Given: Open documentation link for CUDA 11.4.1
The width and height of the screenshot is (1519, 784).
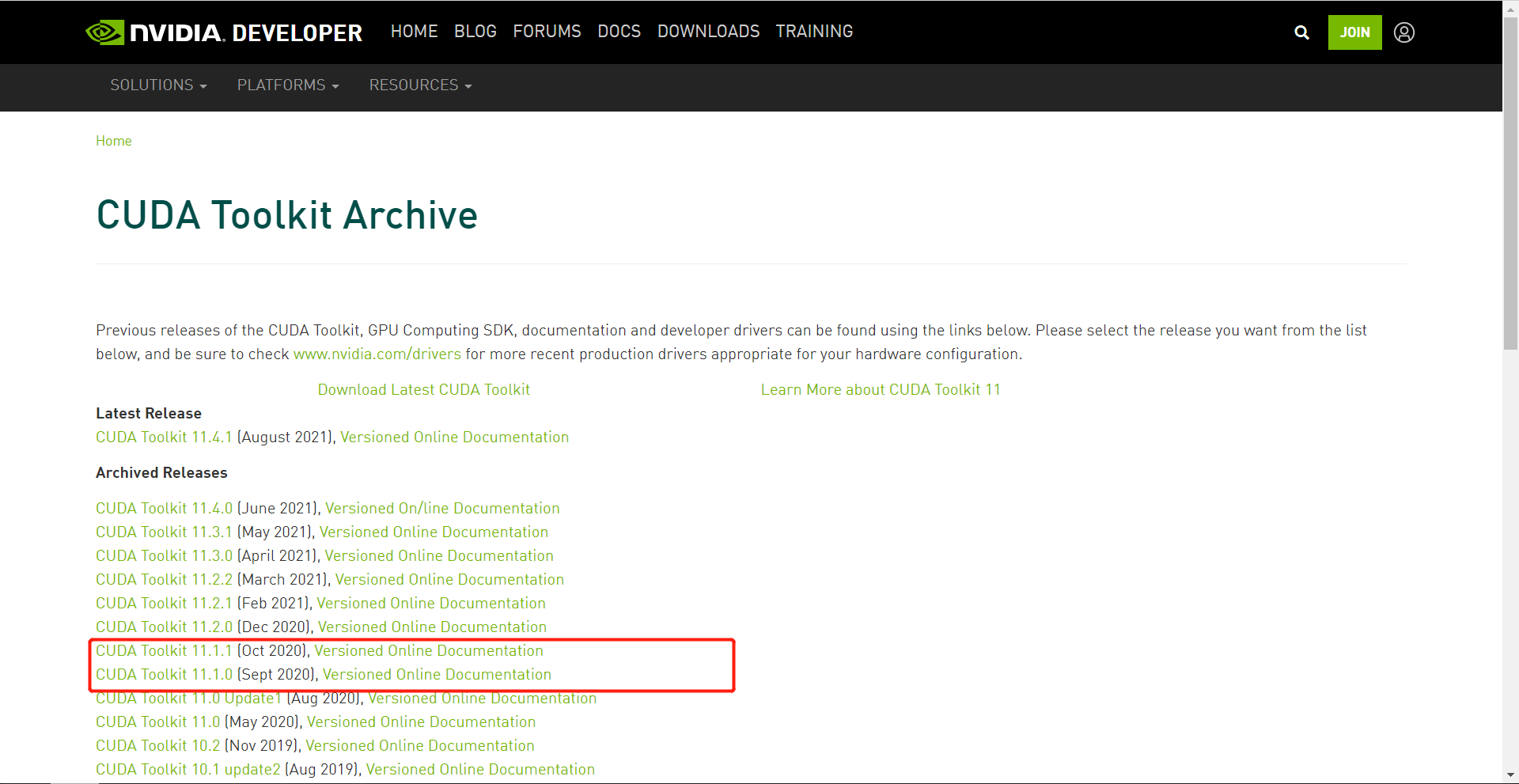Looking at the screenshot, I should pos(454,437).
